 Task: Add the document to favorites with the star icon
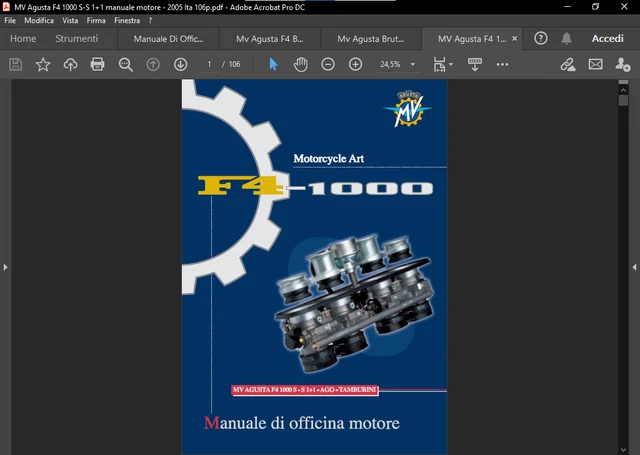tap(43, 64)
